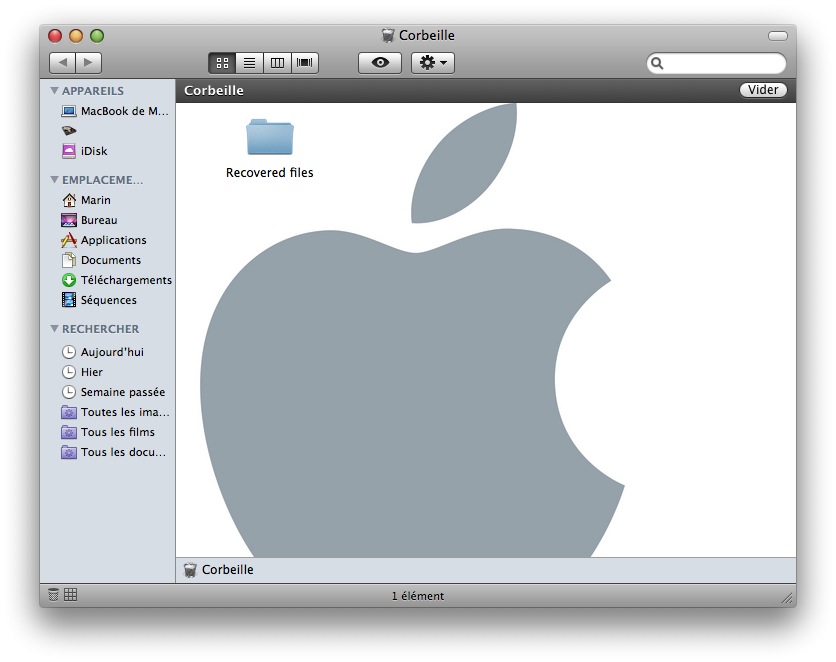Image resolution: width=836 pixels, height=662 pixels.
Task: Open Téléchargements in sidebar
Action: [x=108, y=280]
